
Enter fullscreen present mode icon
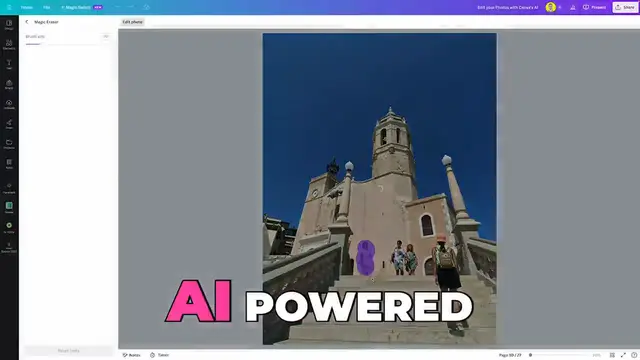point(623,355)
